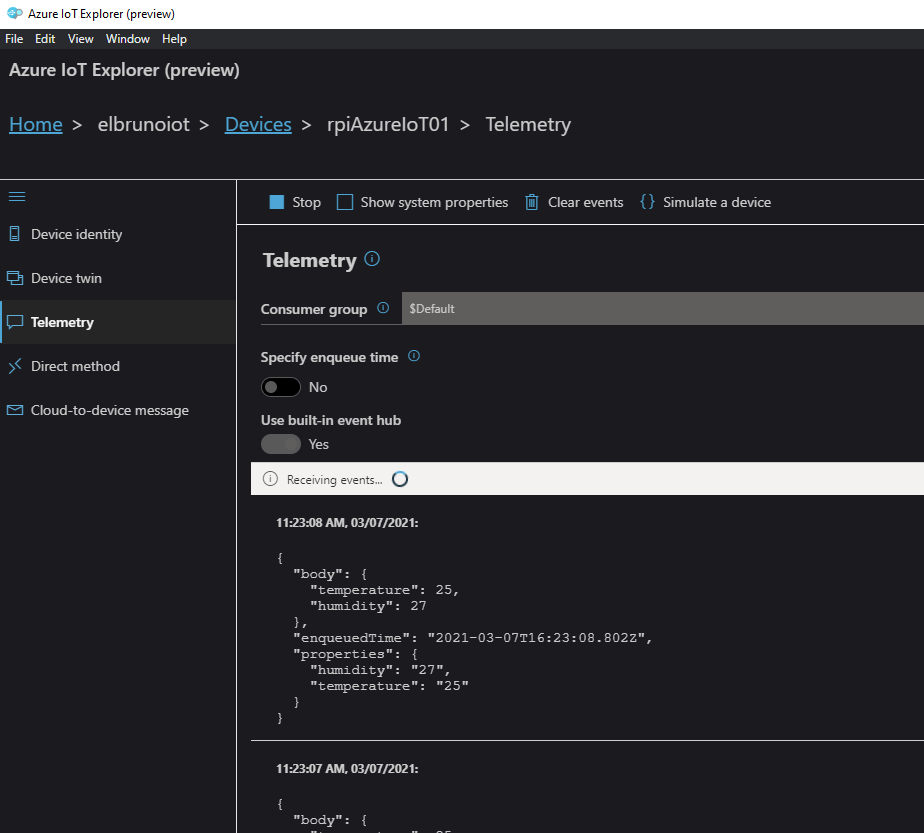Click the Stop telemetry icon
Viewport: 924px width, 833px height.
click(x=277, y=202)
